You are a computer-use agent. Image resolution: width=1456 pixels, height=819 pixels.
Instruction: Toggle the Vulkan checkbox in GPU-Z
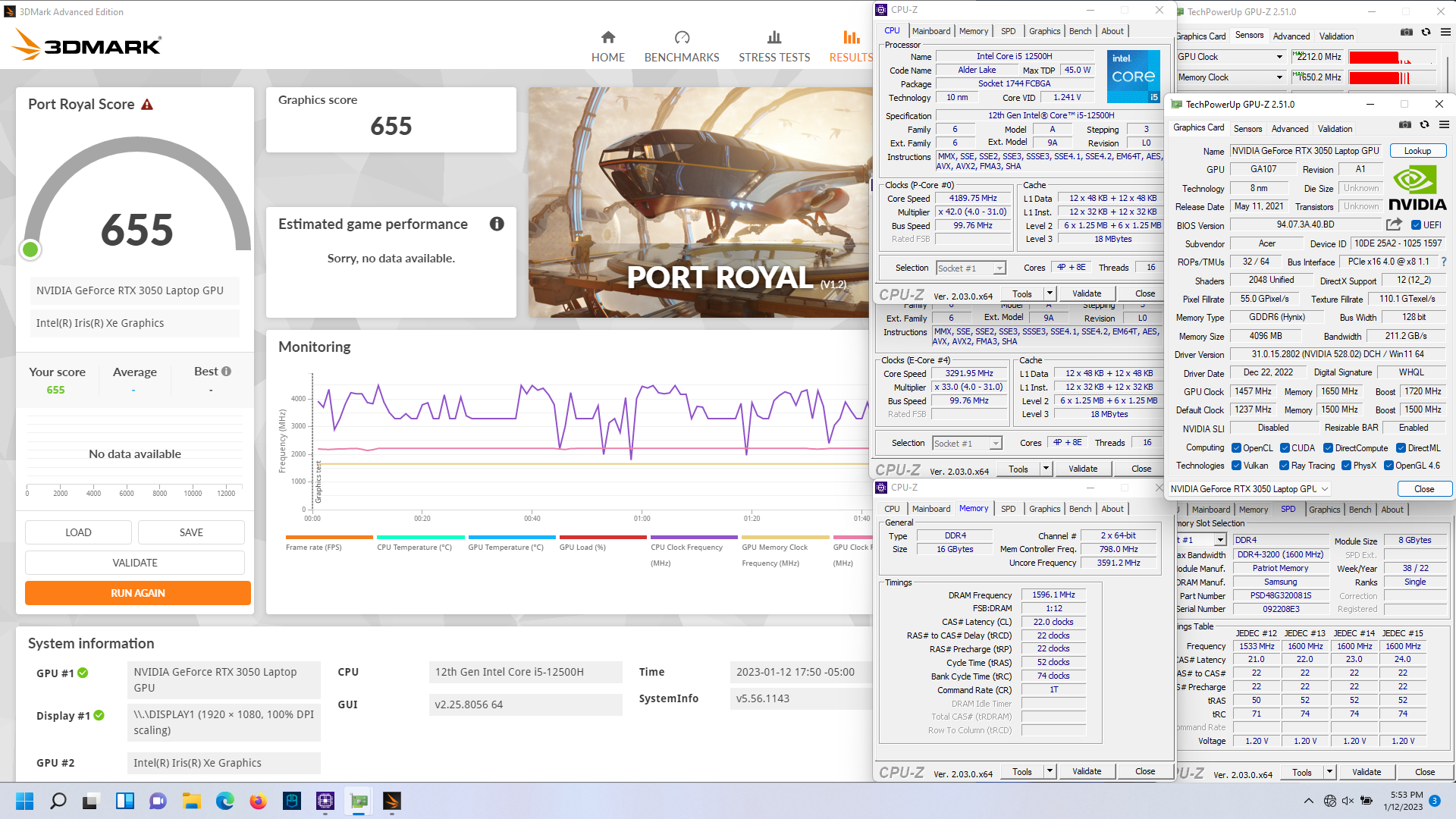click(1236, 466)
